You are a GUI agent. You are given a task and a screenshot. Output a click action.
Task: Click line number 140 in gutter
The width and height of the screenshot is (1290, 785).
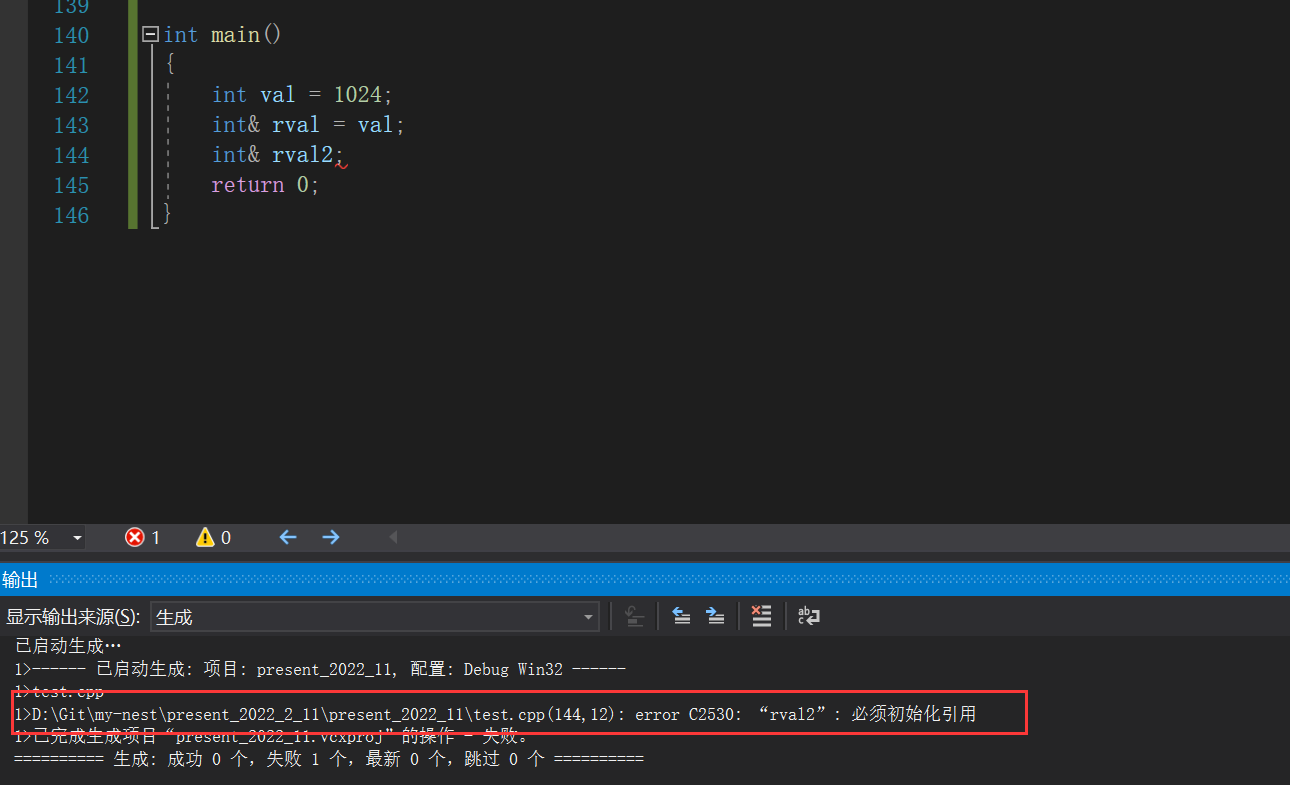[x=71, y=35]
